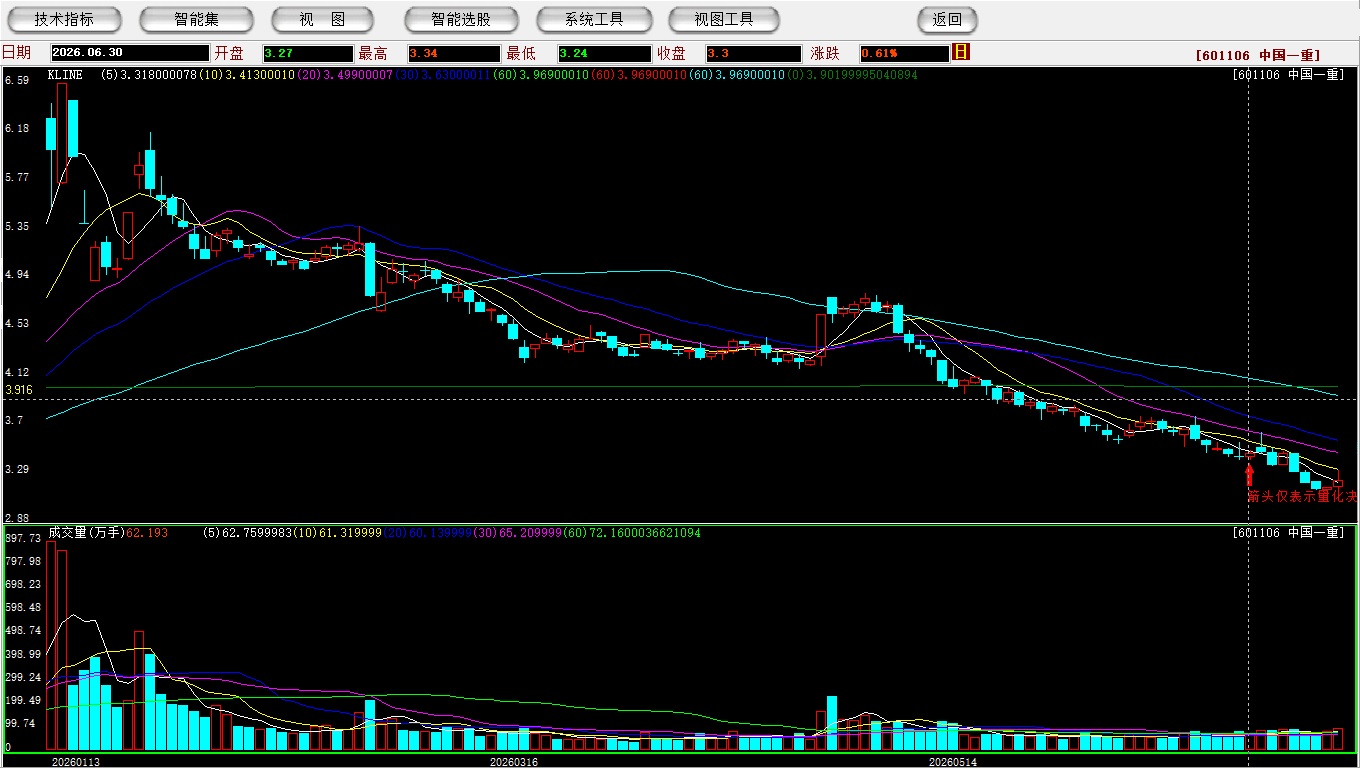
Task: Click the volume average (5)62.7599983
Action: 246,533
